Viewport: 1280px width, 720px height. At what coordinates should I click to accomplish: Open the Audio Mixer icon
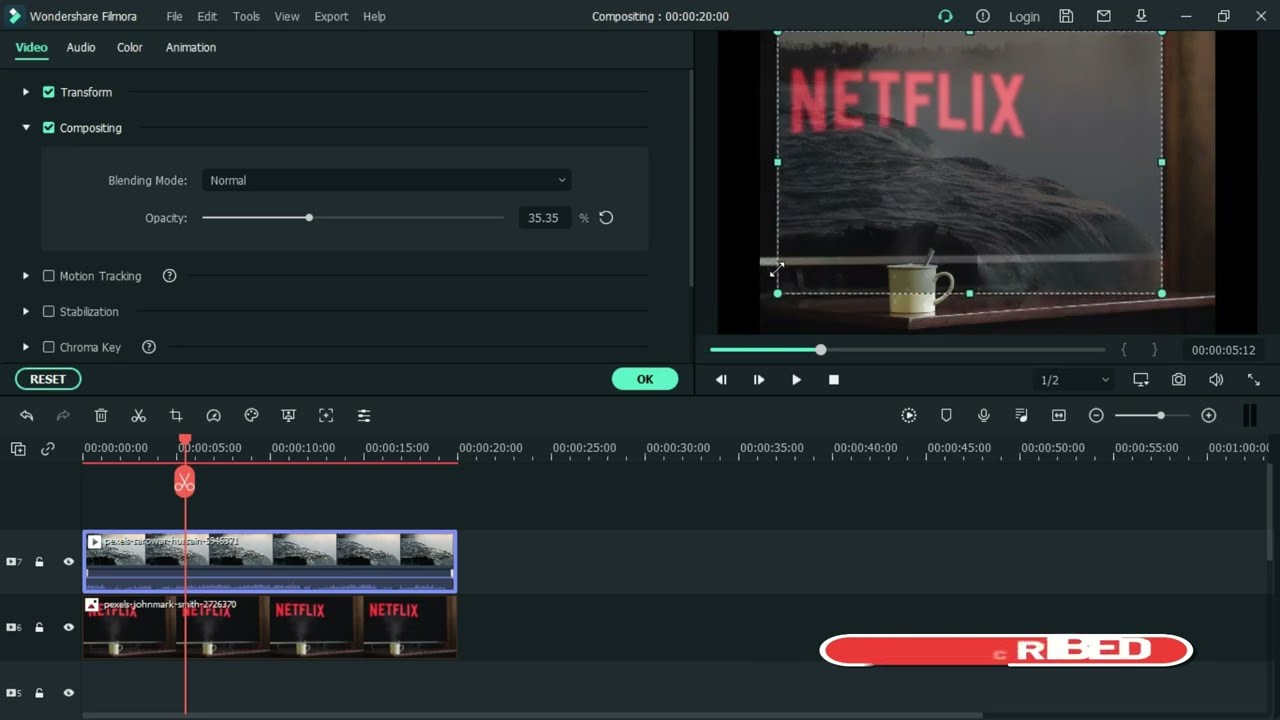point(1021,415)
